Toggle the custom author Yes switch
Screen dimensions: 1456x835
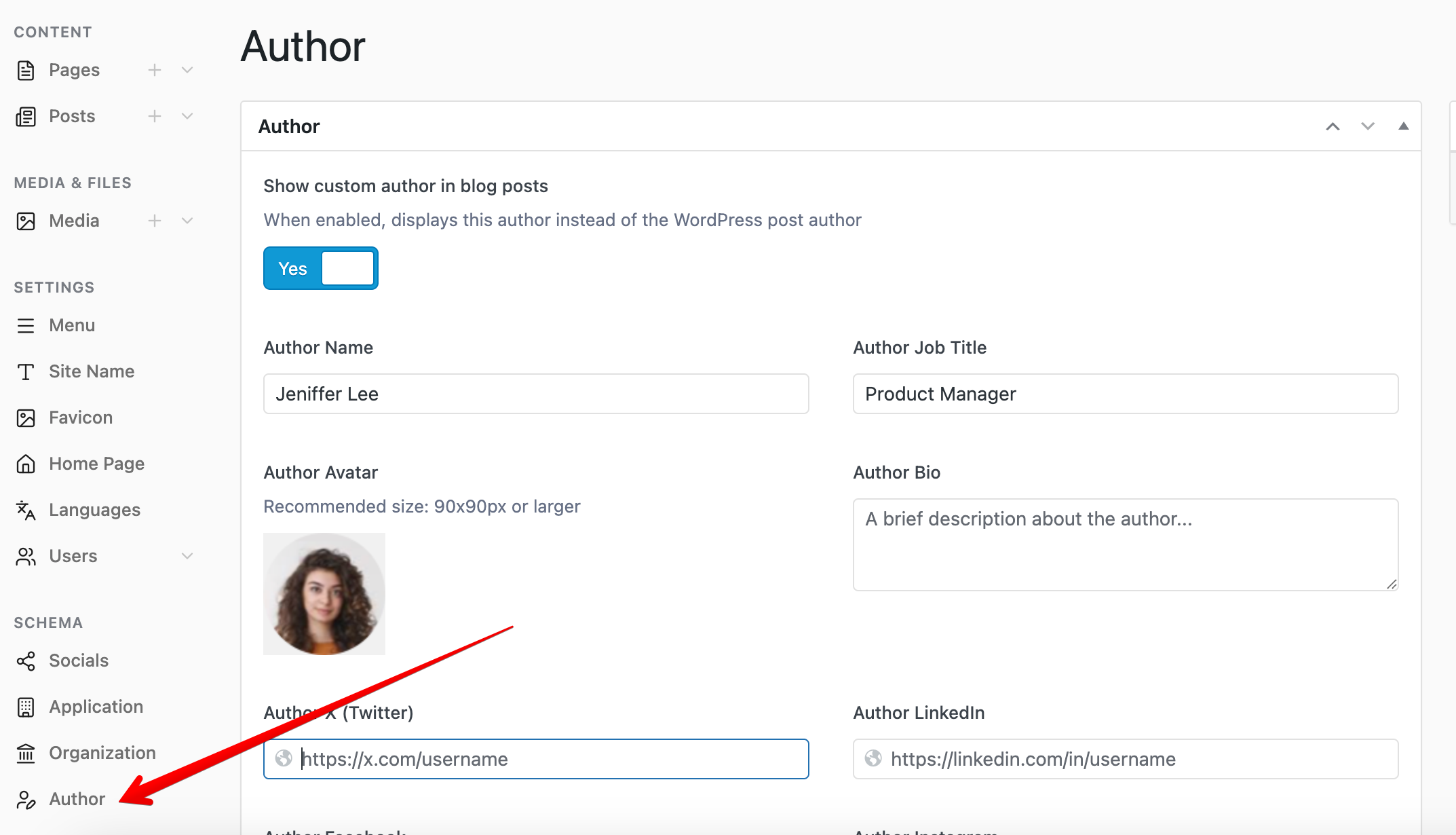(320, 268)
